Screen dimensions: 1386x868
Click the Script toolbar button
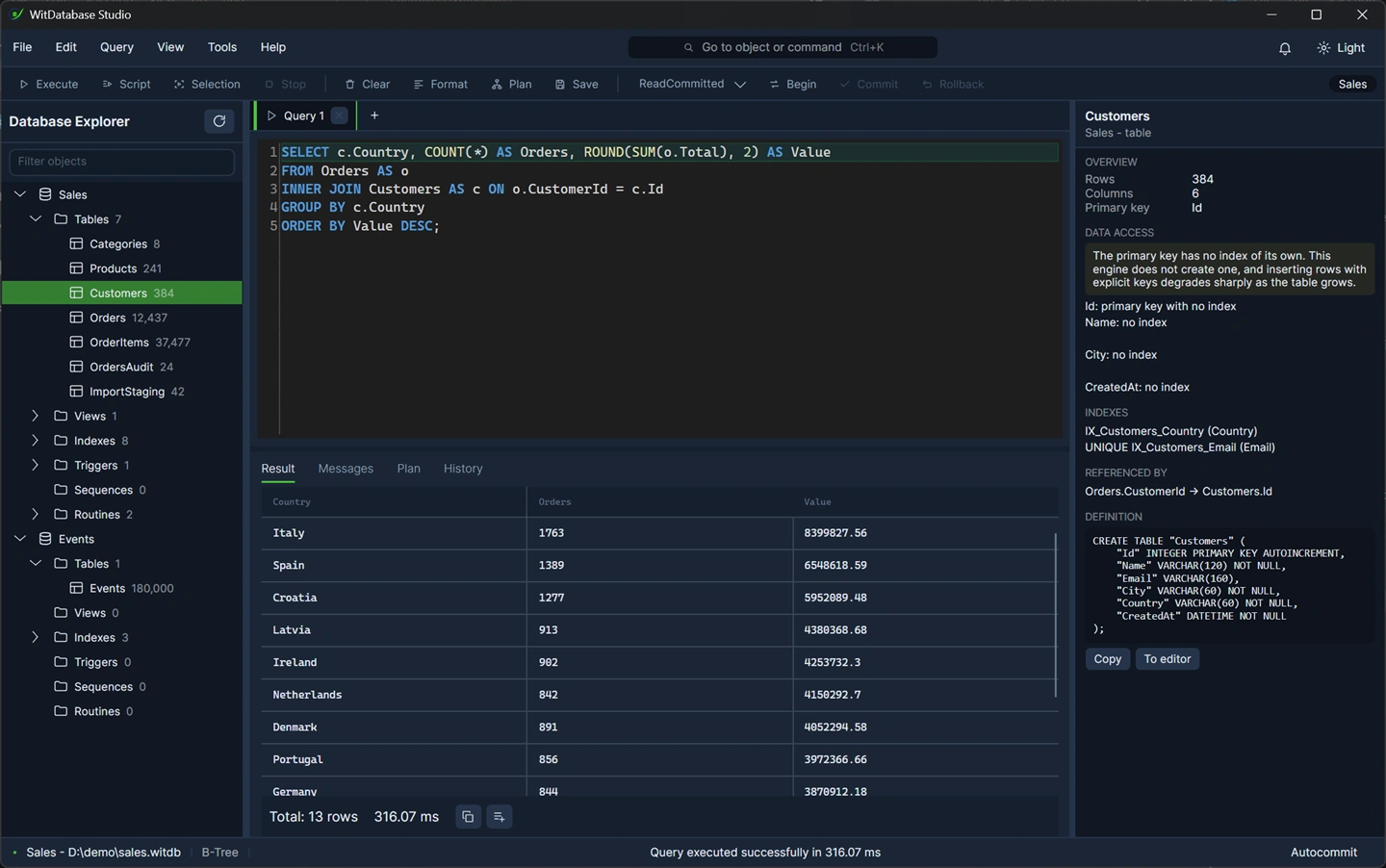tap(126, 84)
